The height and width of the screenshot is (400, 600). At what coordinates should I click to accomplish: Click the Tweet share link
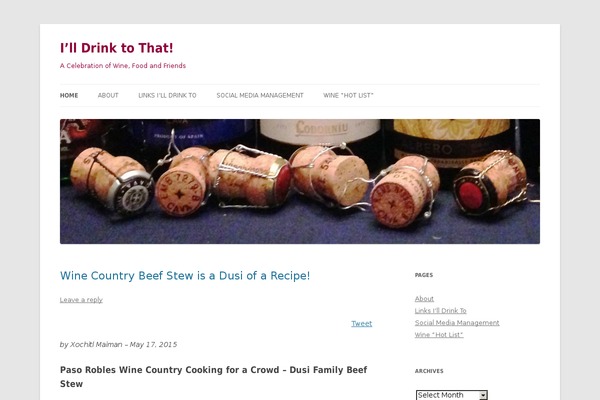tap(362, 323)
